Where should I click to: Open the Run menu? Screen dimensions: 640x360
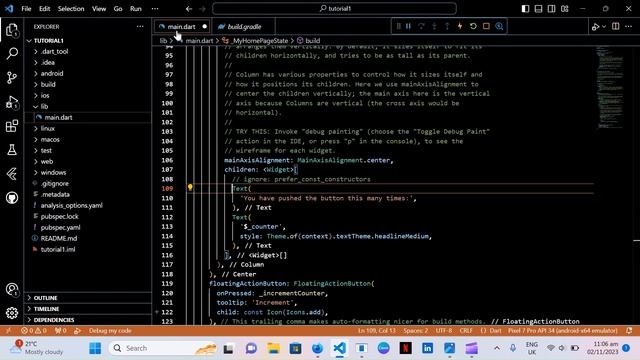[136, 9]
